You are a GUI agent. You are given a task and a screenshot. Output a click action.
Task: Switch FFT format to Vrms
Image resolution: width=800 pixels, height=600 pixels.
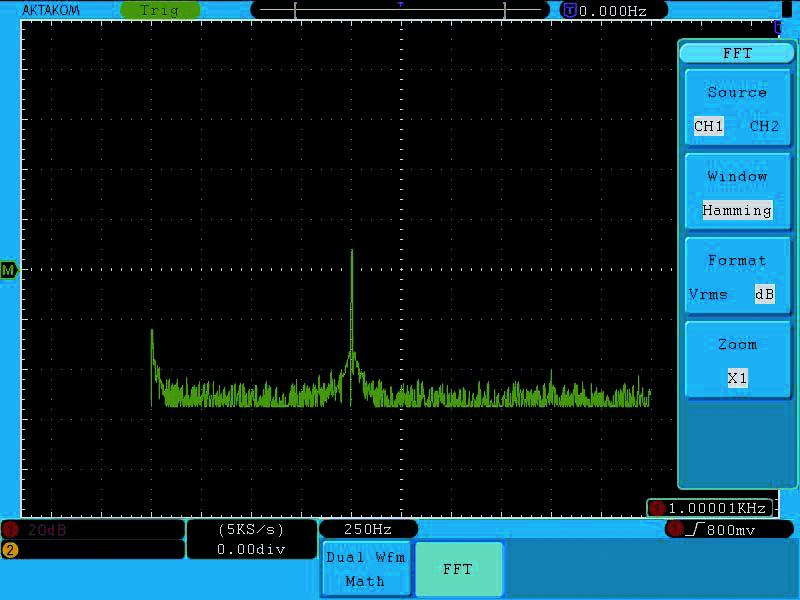point(708,294)
